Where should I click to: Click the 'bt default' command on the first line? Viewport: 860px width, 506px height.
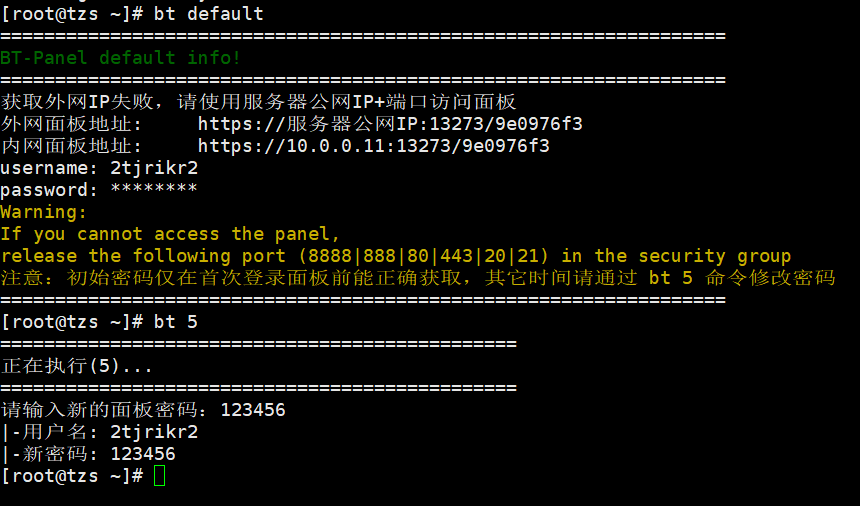pos(209,14)
